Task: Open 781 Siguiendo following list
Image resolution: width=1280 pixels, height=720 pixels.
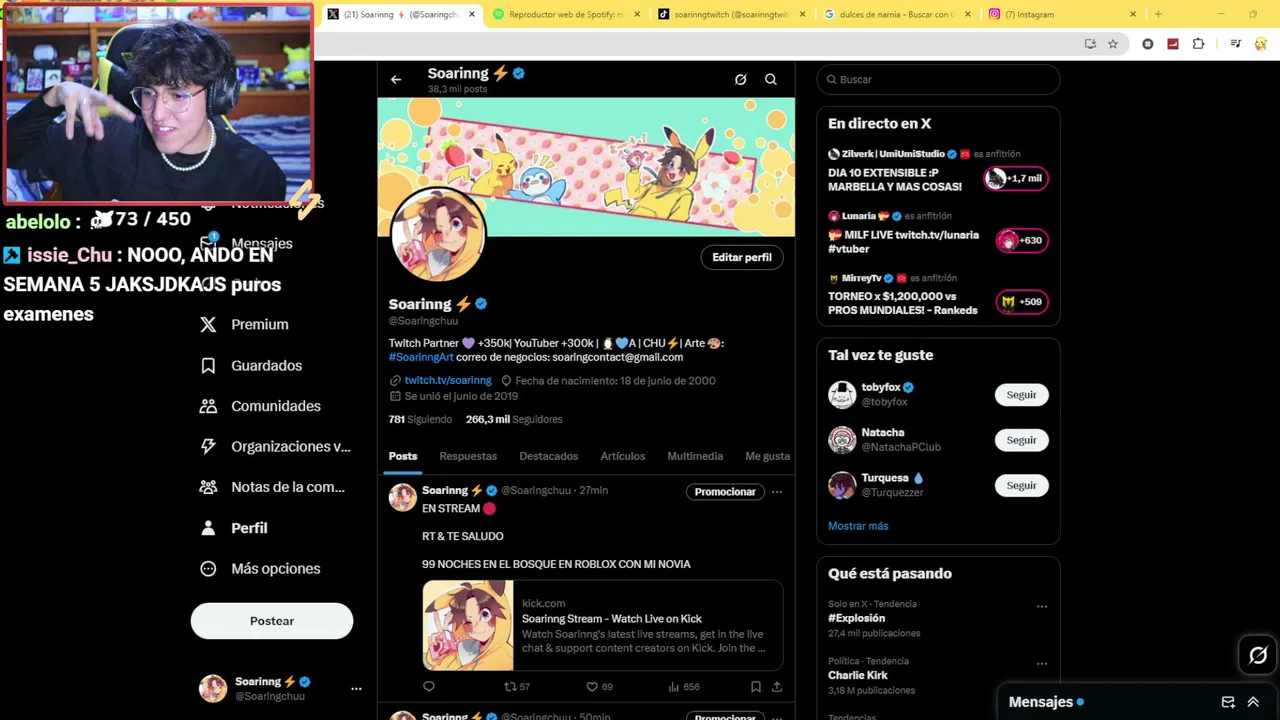Action: tap(420, 420)
